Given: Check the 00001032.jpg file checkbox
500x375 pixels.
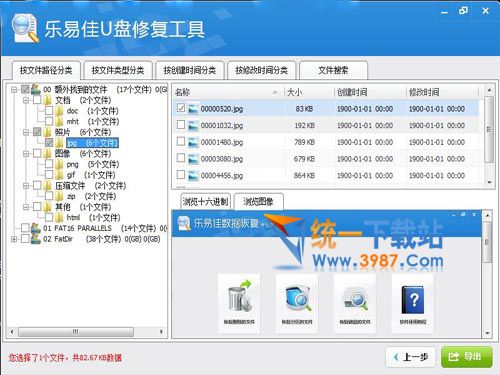Looking at the screenshot, I should point(181,125).
